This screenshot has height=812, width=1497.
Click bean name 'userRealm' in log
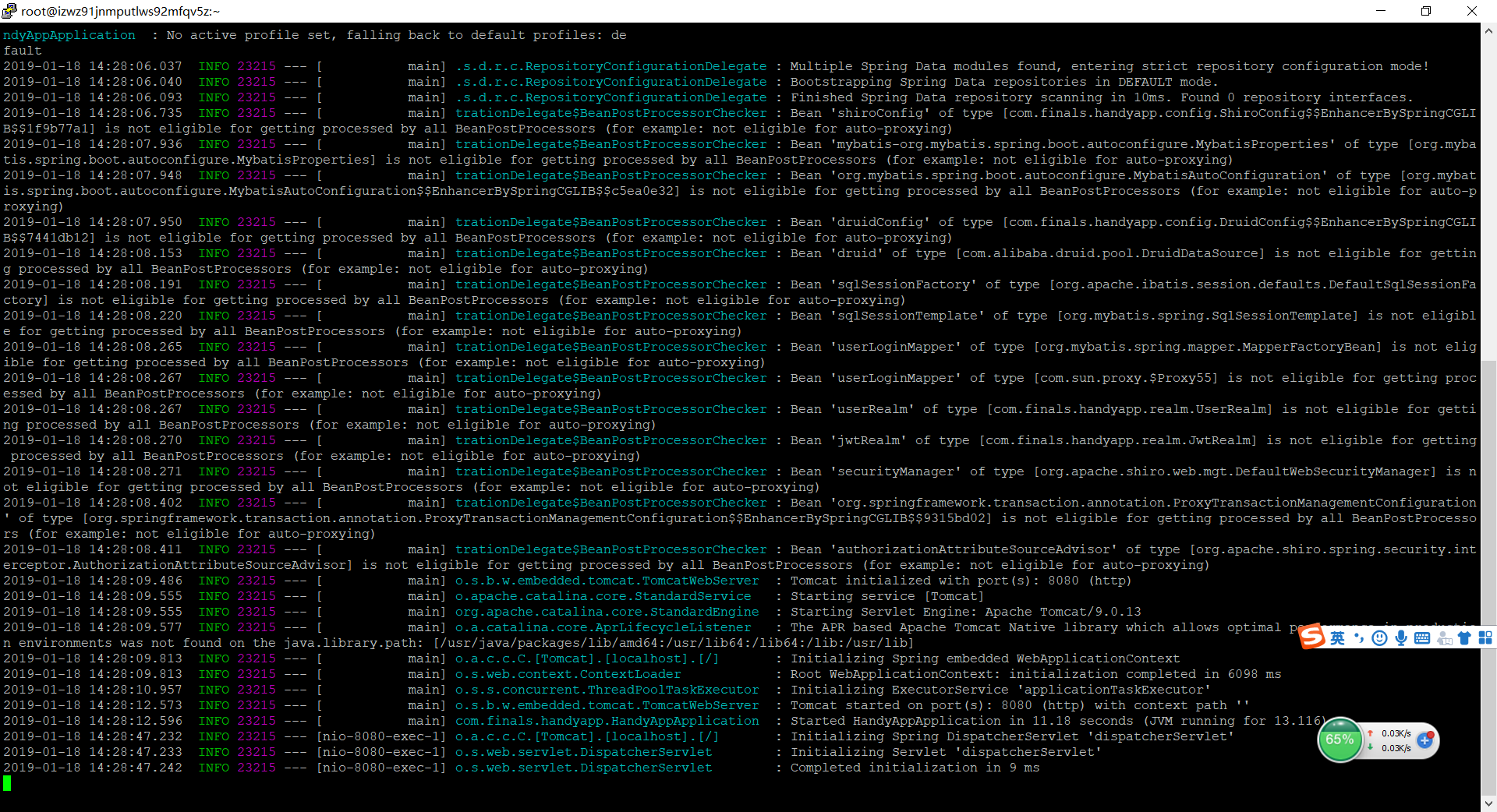[x=872, y=409]
